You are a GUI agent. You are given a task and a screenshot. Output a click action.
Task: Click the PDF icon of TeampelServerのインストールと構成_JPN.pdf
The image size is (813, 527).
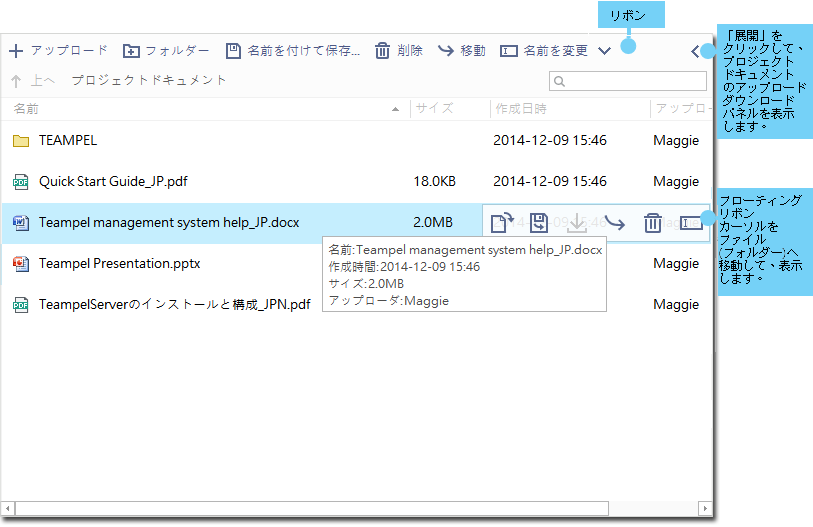pos(21,304)
